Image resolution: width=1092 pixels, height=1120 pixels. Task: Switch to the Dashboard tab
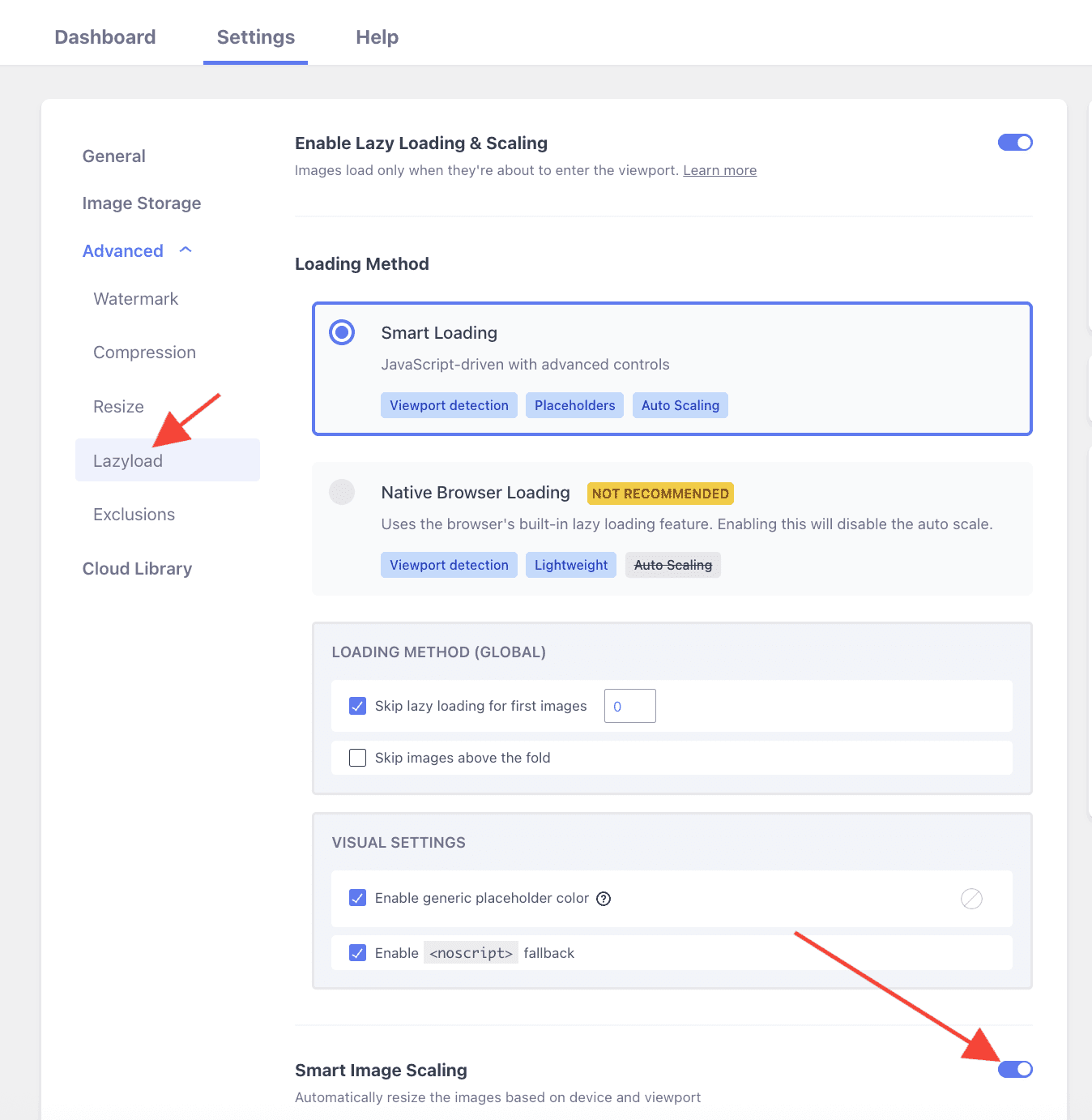pyautogui.click(x=105, y=37)
